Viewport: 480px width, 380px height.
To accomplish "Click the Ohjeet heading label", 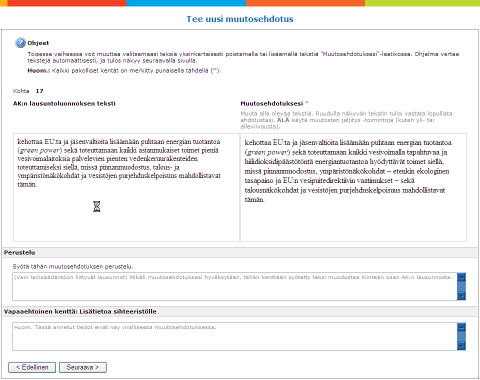I will coord(38,43).
